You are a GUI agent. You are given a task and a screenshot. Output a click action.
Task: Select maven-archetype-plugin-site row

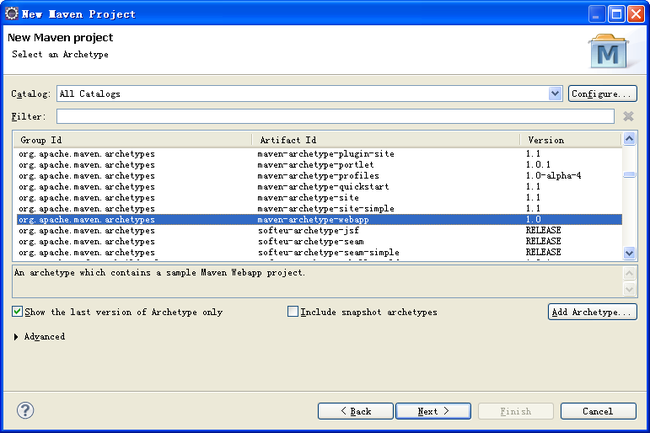click(319, 154)
